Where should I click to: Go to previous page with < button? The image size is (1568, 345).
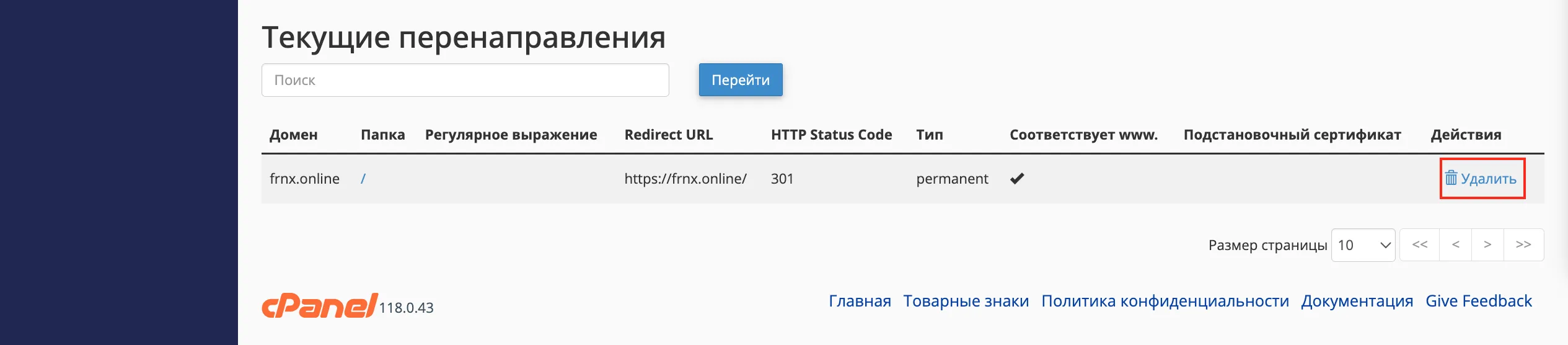point(1456,245)
